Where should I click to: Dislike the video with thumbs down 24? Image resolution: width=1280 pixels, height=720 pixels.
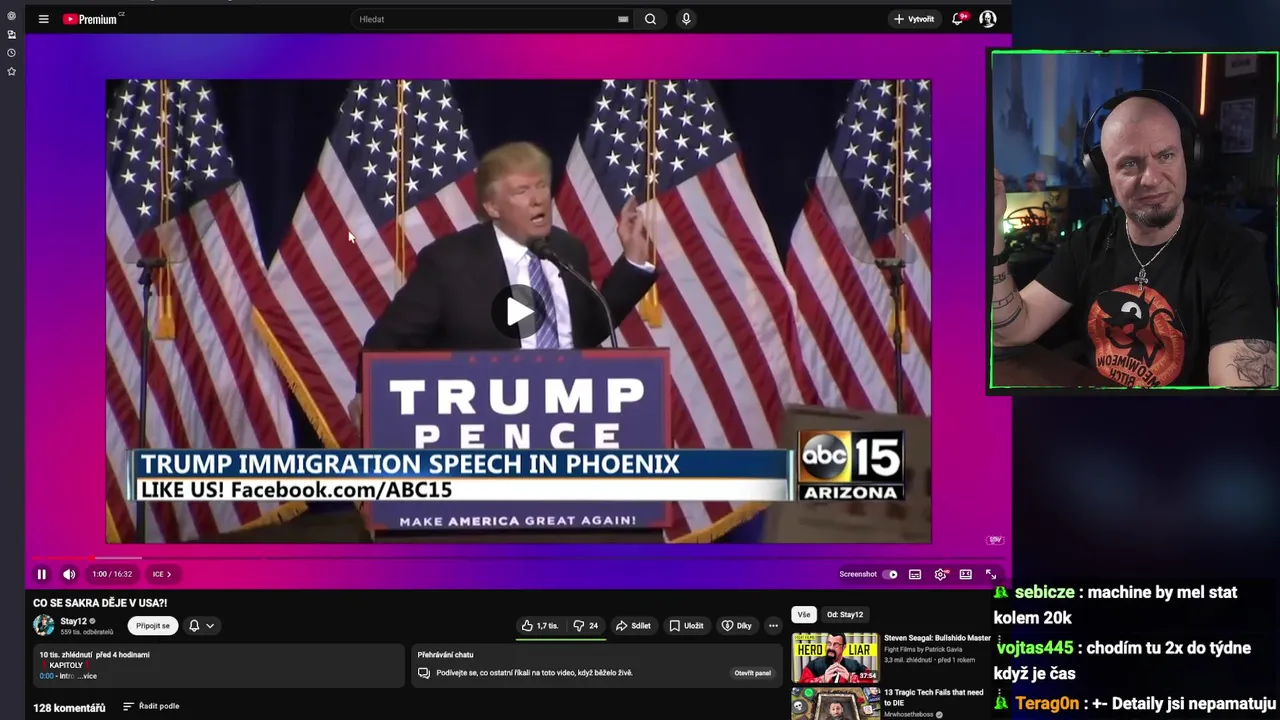(x=586, y=626)
